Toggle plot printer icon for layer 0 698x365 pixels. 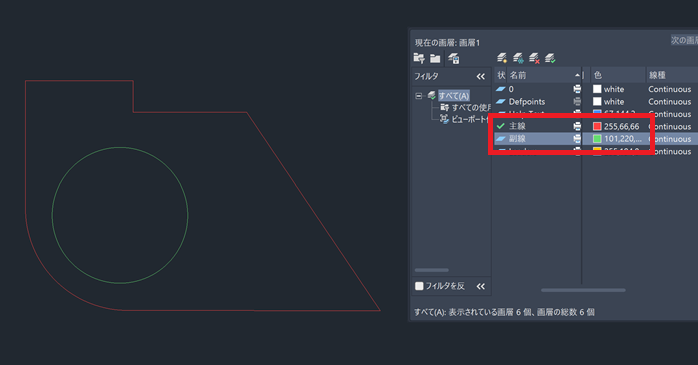pyautogui.click(x=577, y=89)
